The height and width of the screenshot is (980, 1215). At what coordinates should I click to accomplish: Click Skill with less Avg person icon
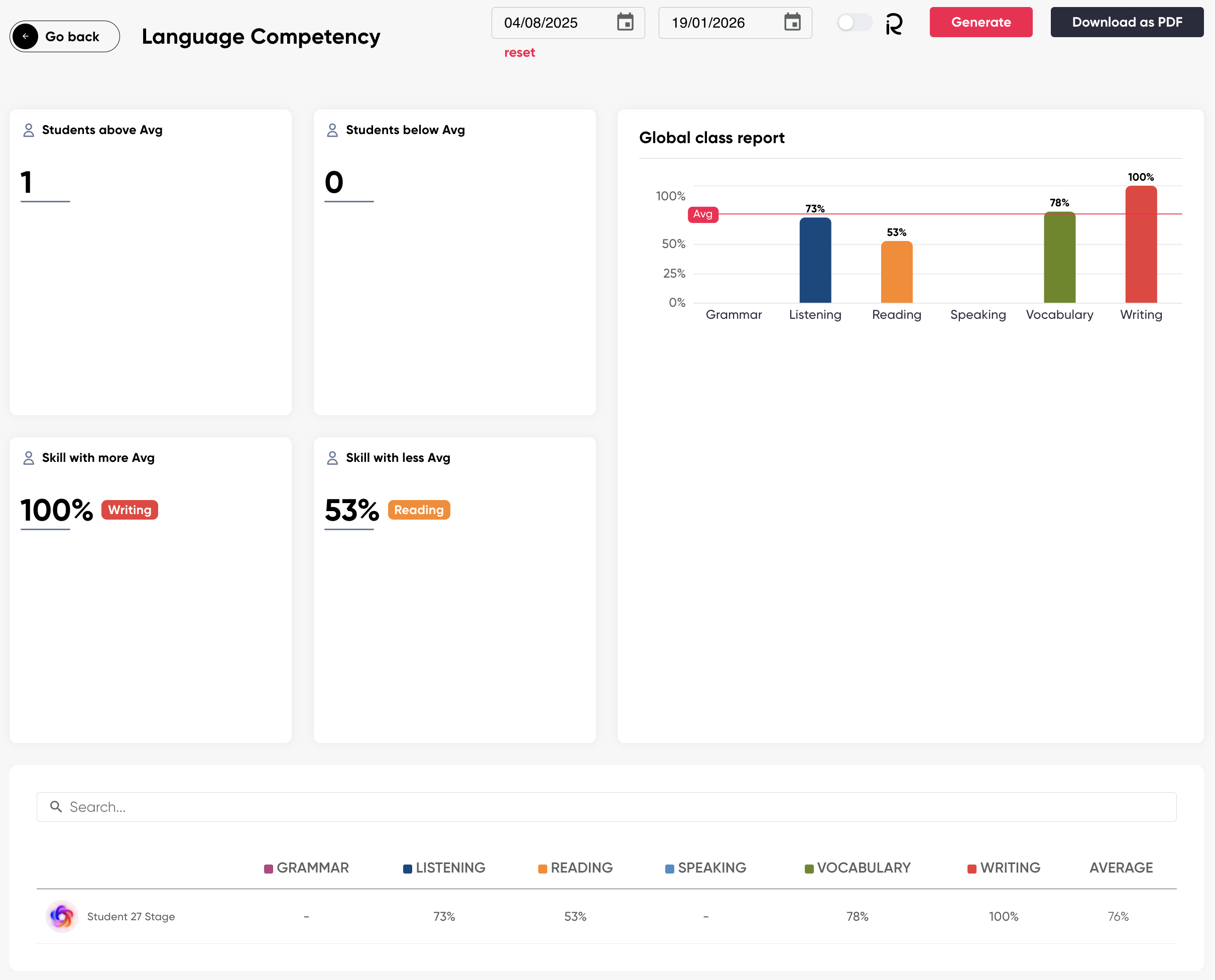[332, 458]
